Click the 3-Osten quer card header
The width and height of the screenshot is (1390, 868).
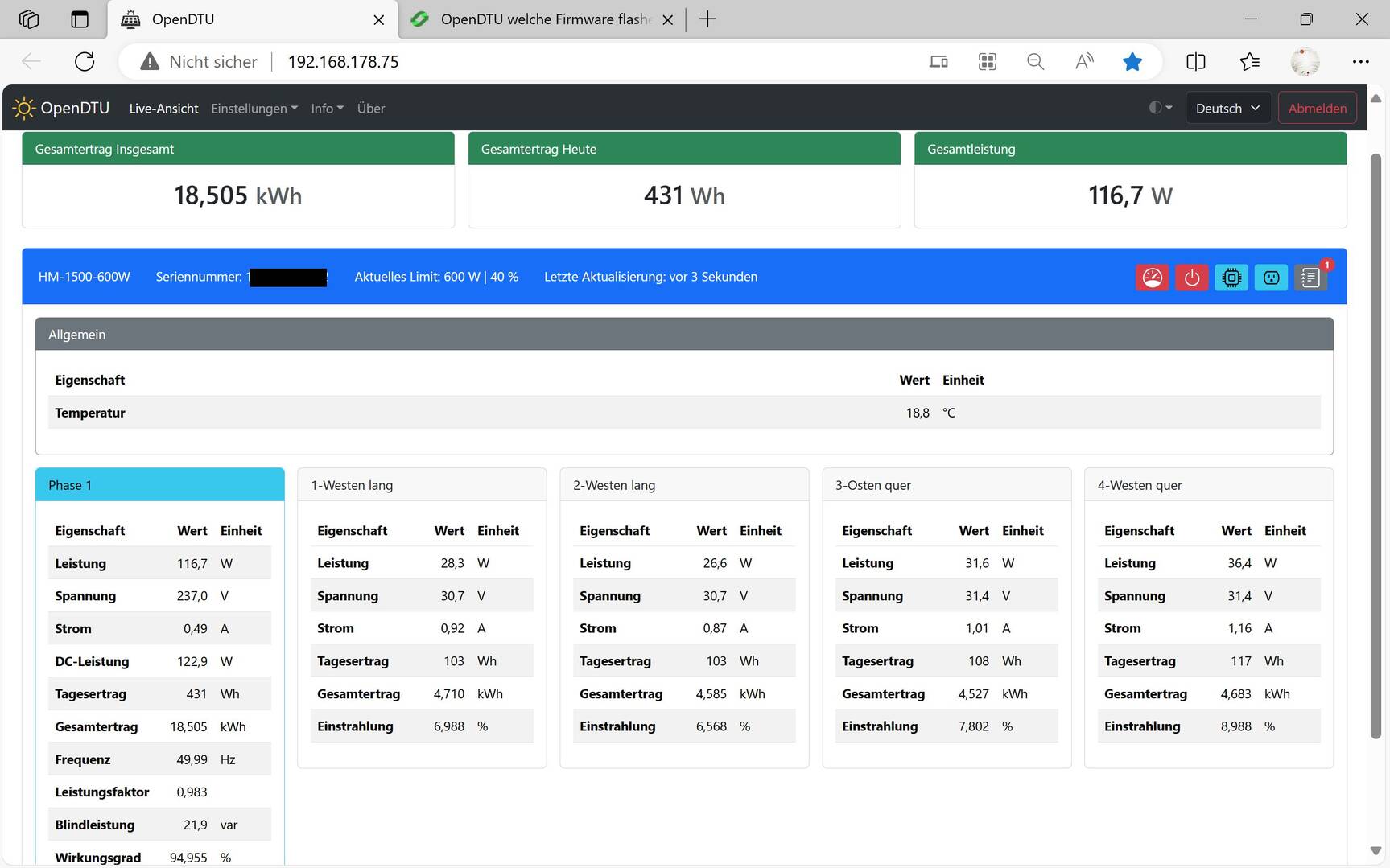pyautogui.click(x=947, y=485)
